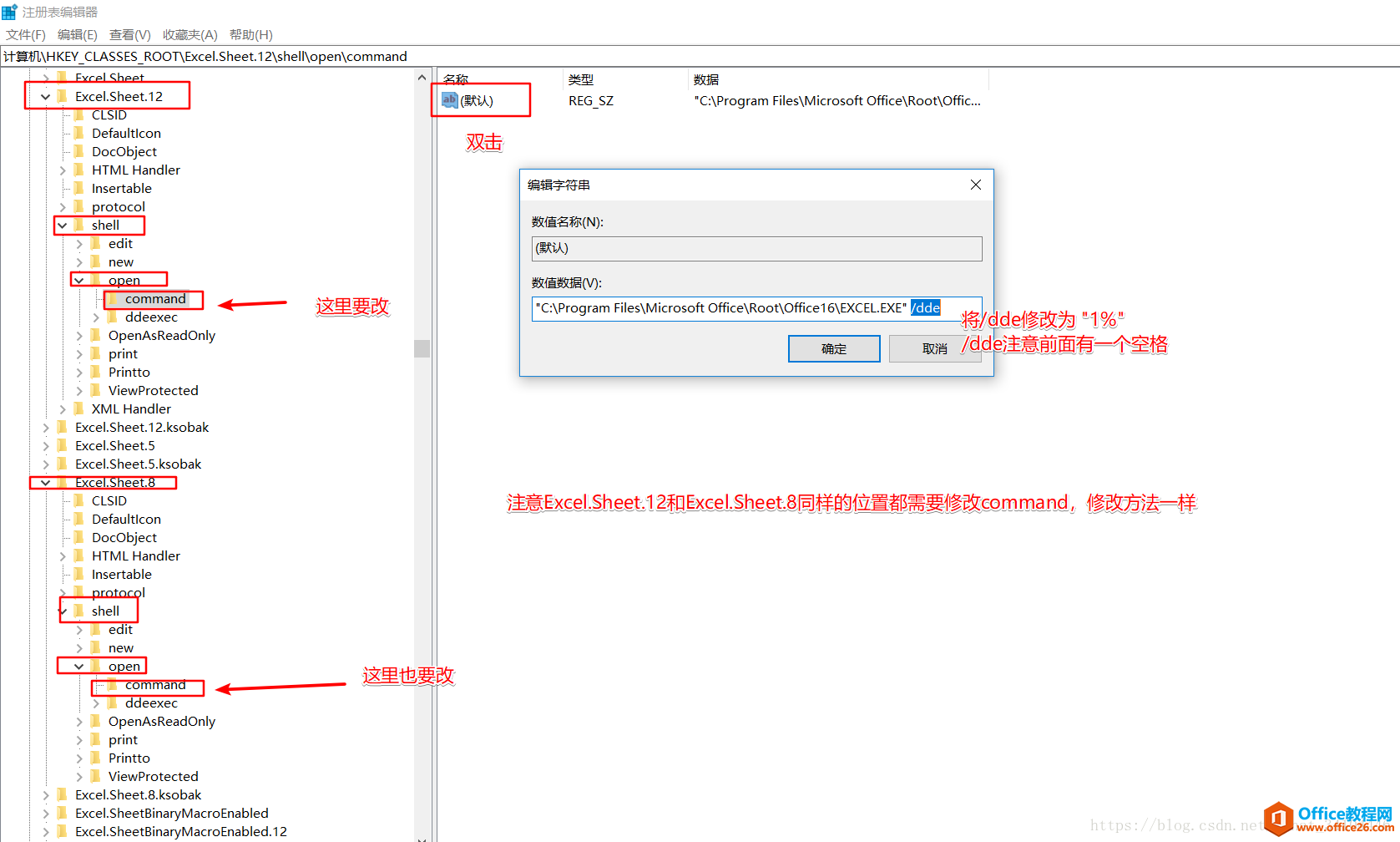
Task: Select the open key under Excel.Sheet.8
Action: pyautogui.click(x=124, y=667)
